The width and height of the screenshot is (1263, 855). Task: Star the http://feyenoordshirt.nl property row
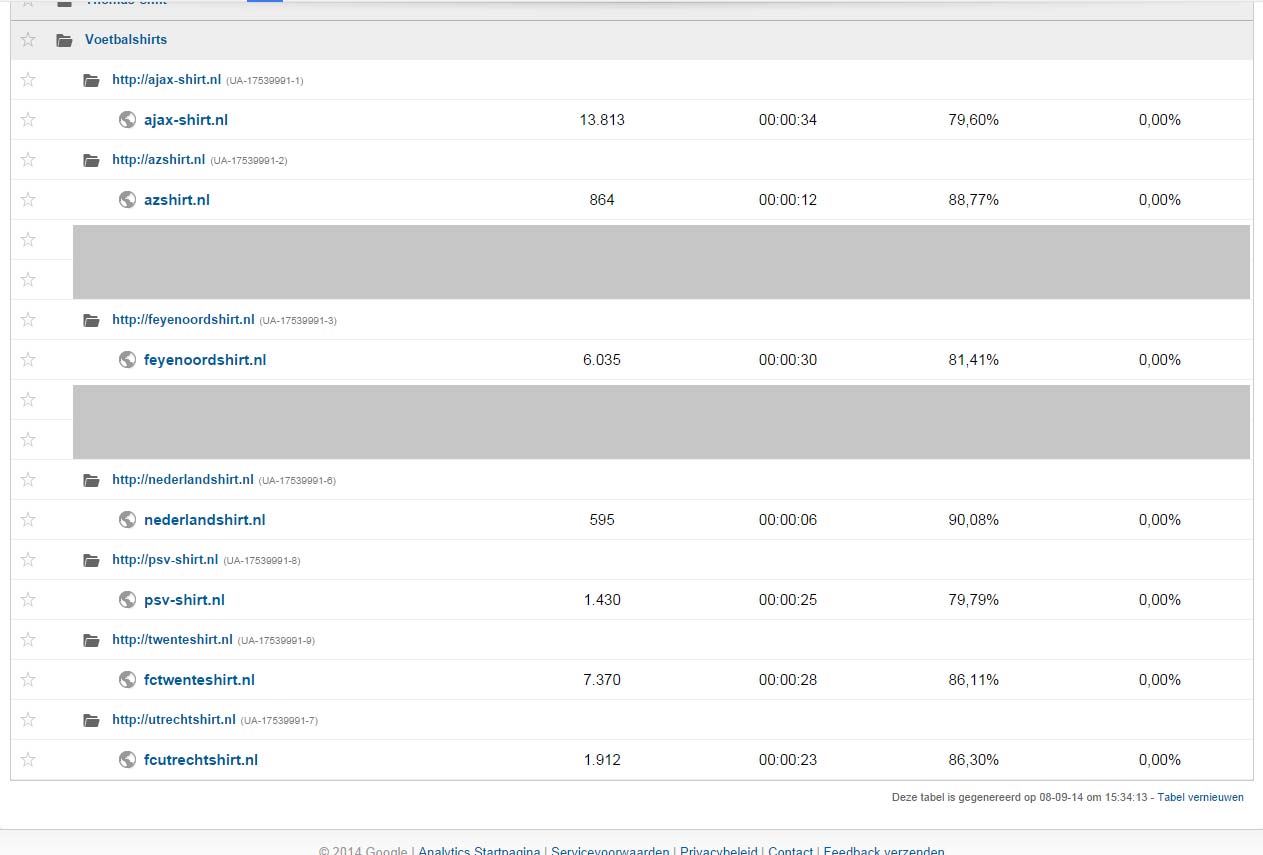coord(28,320)
